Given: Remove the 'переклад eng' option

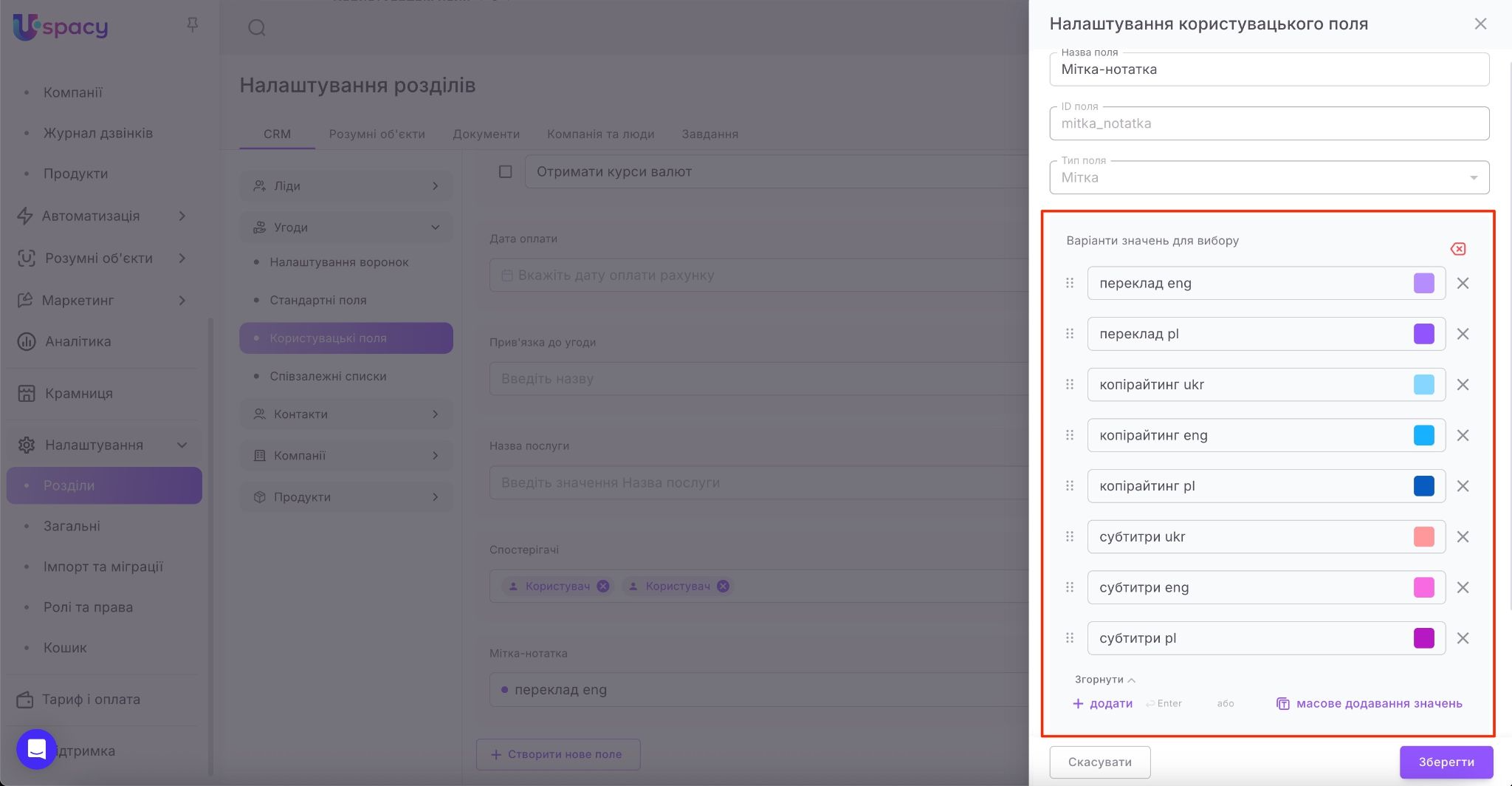Looking at the screenshot, I should pyautogui.click(x=1463, y=284).
